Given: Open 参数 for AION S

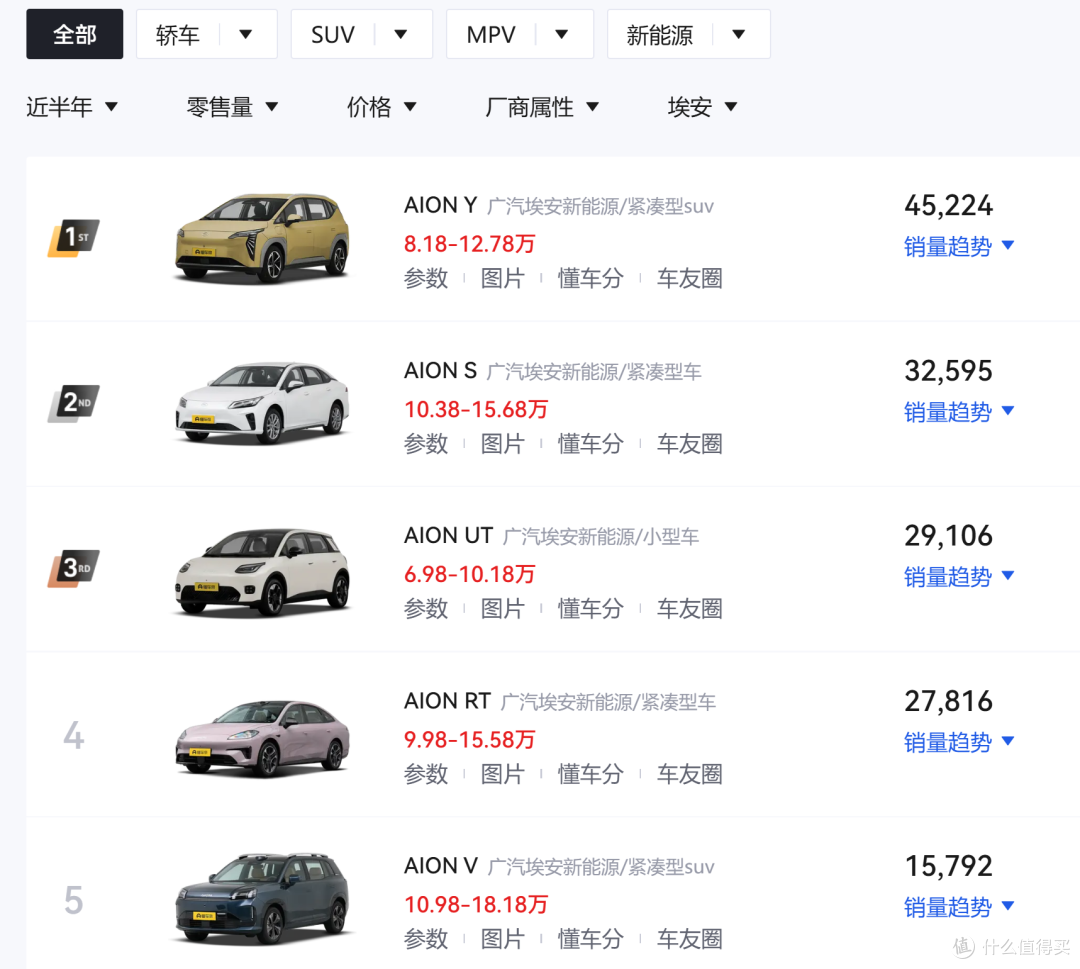Looking at the screenshot, I should (426, 444).
